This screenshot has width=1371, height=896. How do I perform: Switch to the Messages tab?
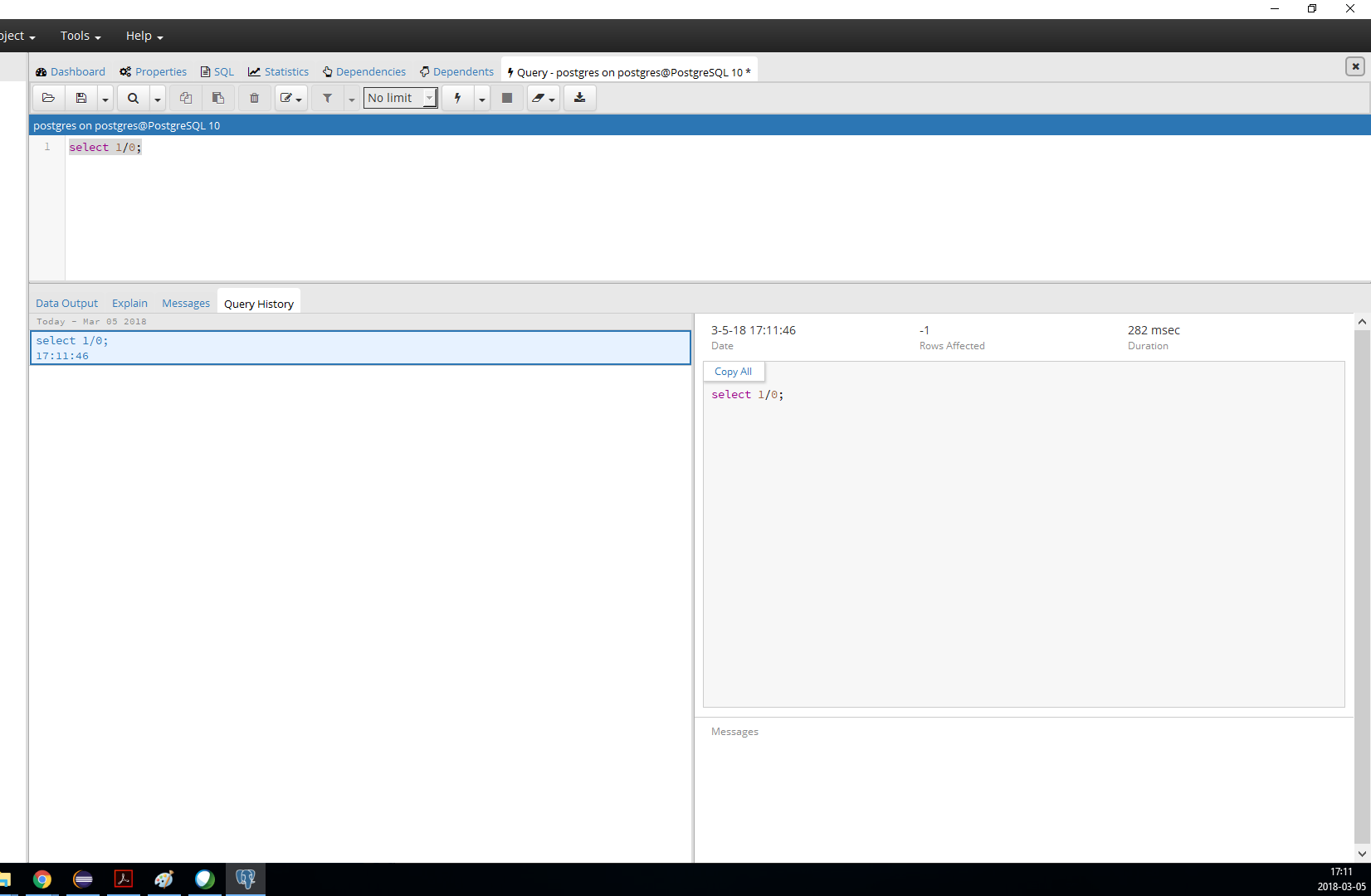[x=186, y=304]
